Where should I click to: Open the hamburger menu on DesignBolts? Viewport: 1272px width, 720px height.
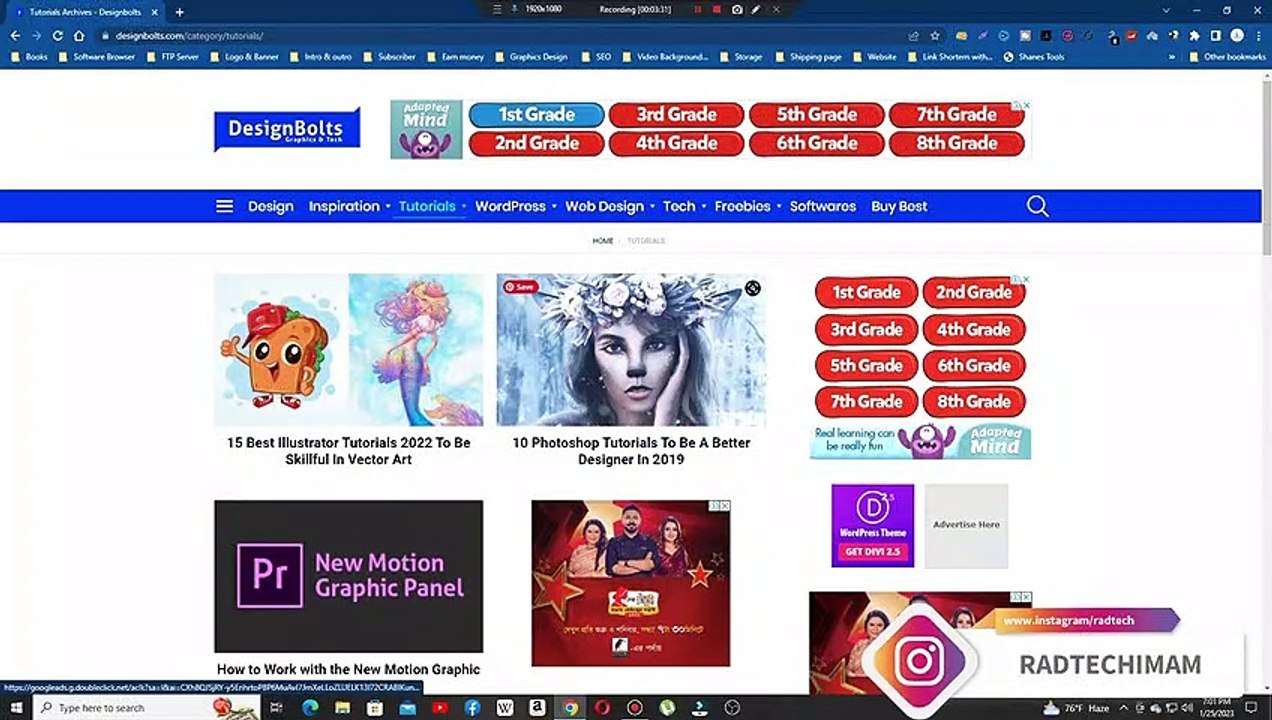(x=224, y=206)
